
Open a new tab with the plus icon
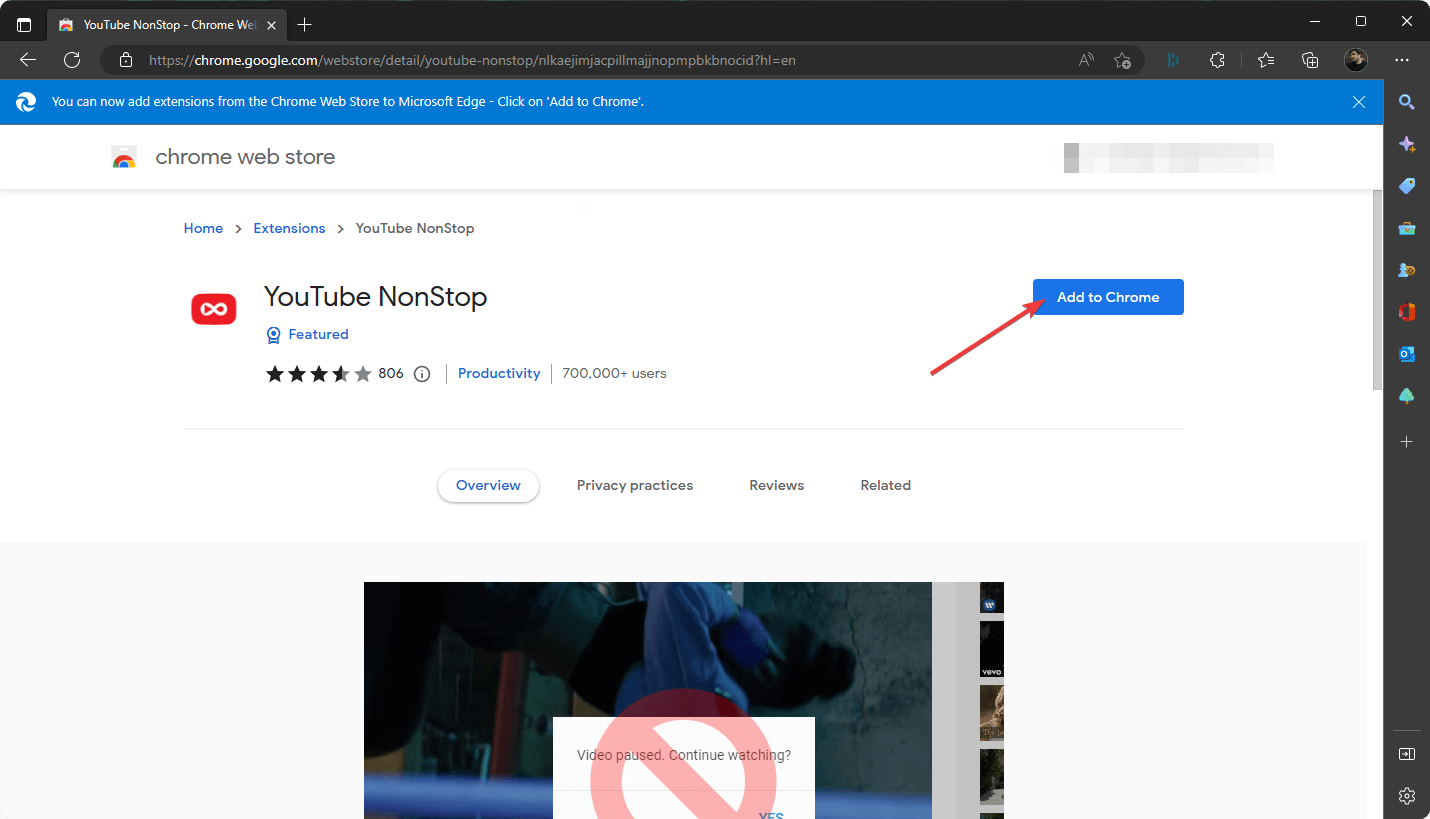[x=305, y=24]
